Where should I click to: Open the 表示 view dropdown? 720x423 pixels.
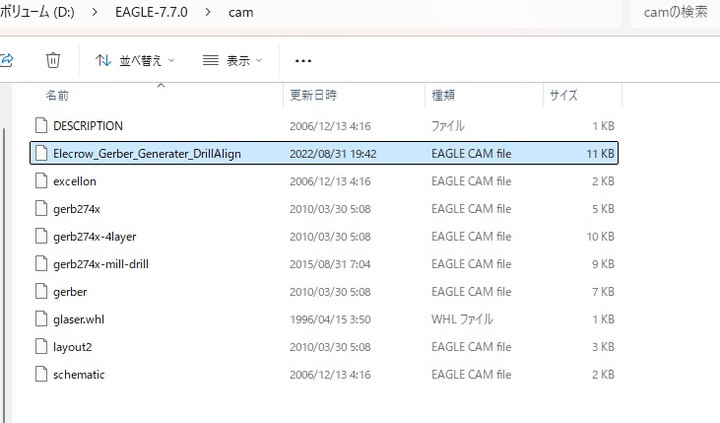[232, 60]
